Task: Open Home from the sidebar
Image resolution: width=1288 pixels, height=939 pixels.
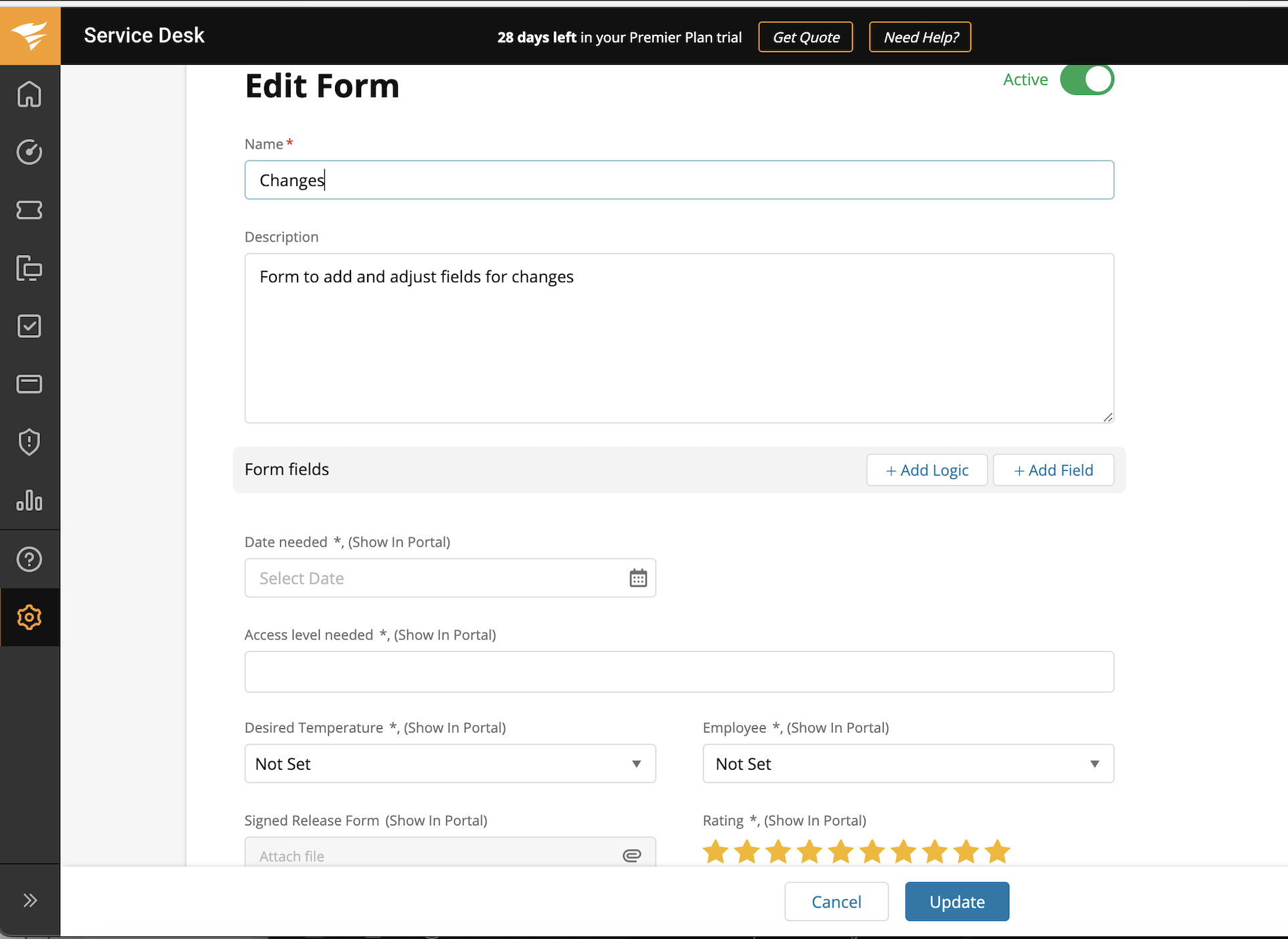Action: coord(29,94)
